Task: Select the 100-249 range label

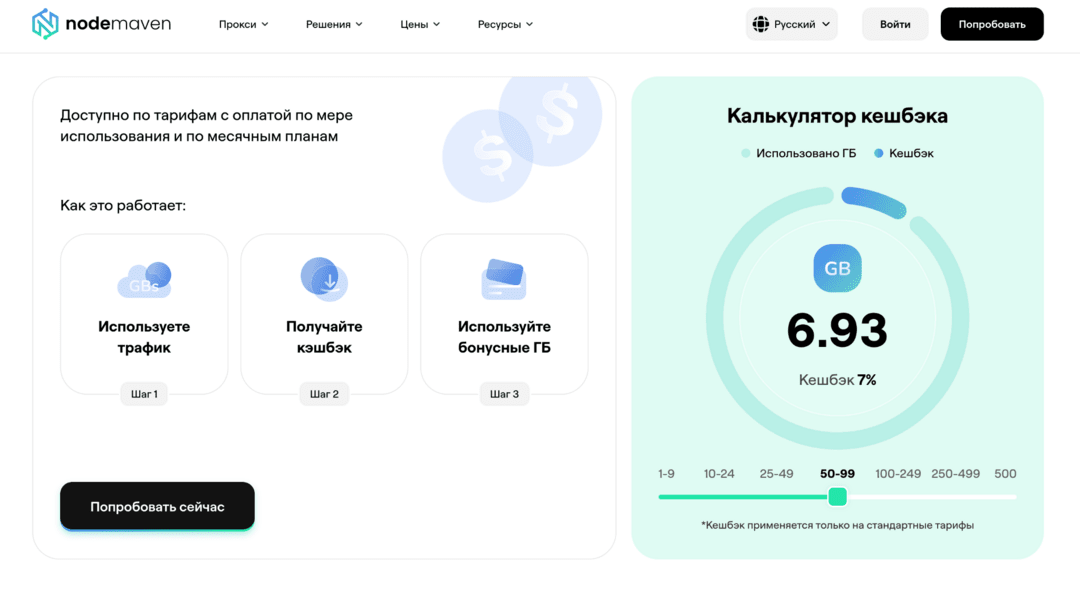Action: [x=897, y=474]
